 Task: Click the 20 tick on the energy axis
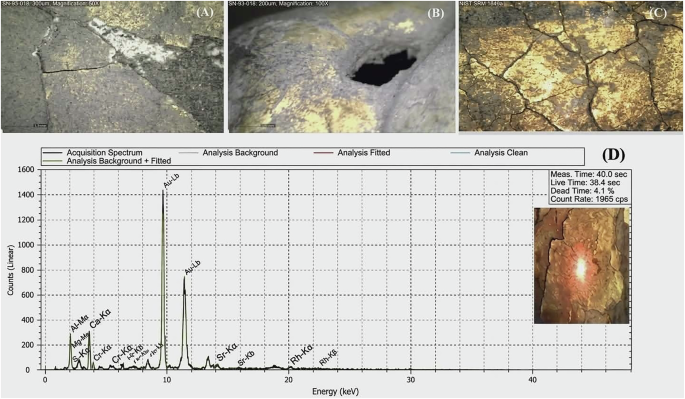pyautogui.click(x=288, y=380)
